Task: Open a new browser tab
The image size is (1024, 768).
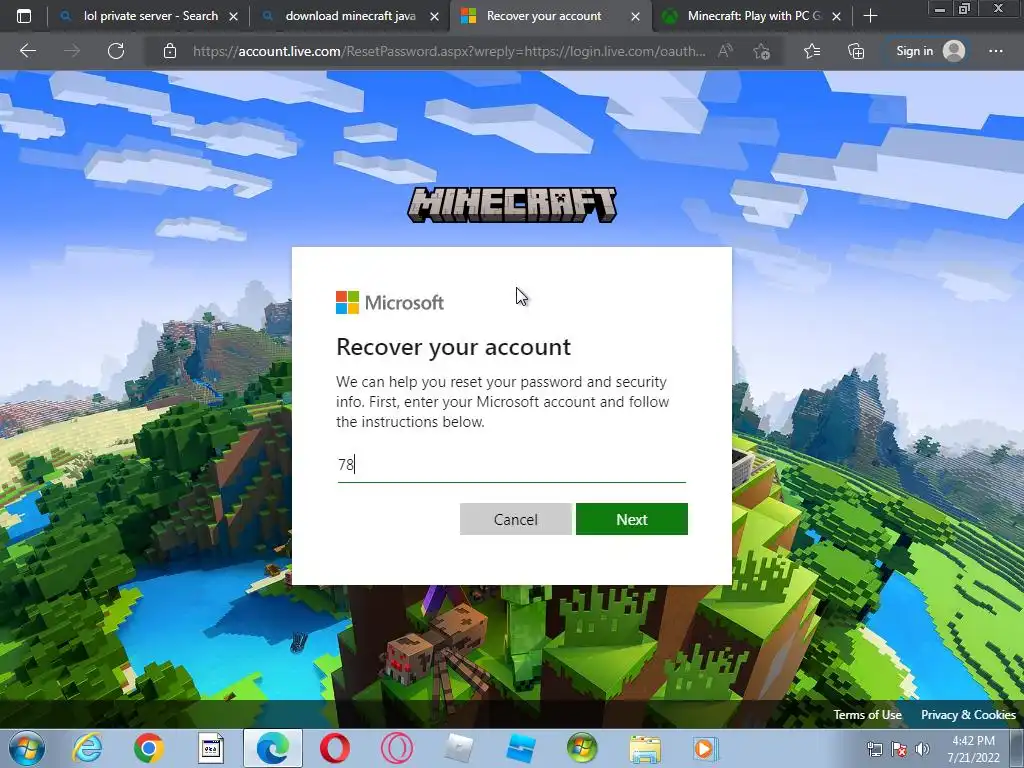Action: pos(870,16)
